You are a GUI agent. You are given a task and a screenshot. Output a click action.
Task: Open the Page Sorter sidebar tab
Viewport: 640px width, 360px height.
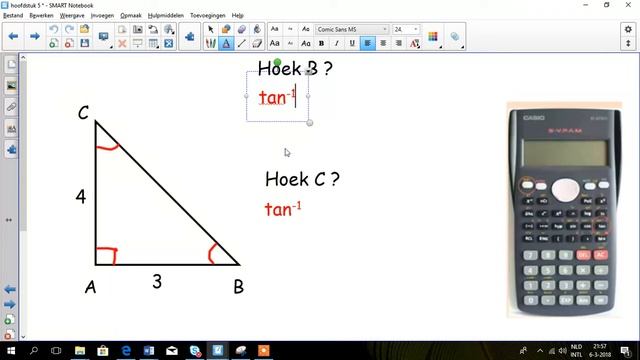click(x=11, y=64)
